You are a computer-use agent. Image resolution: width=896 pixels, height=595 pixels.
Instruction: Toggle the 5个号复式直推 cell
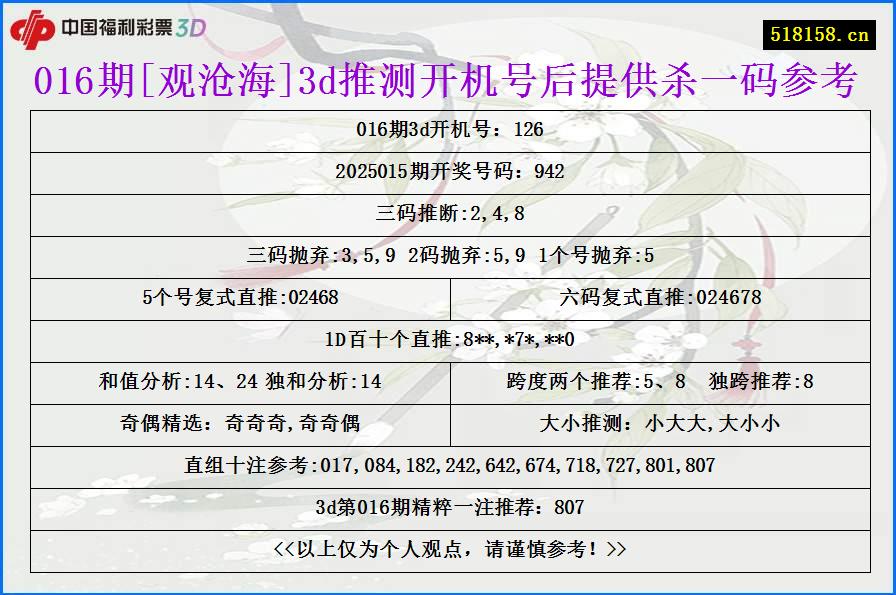240,296
